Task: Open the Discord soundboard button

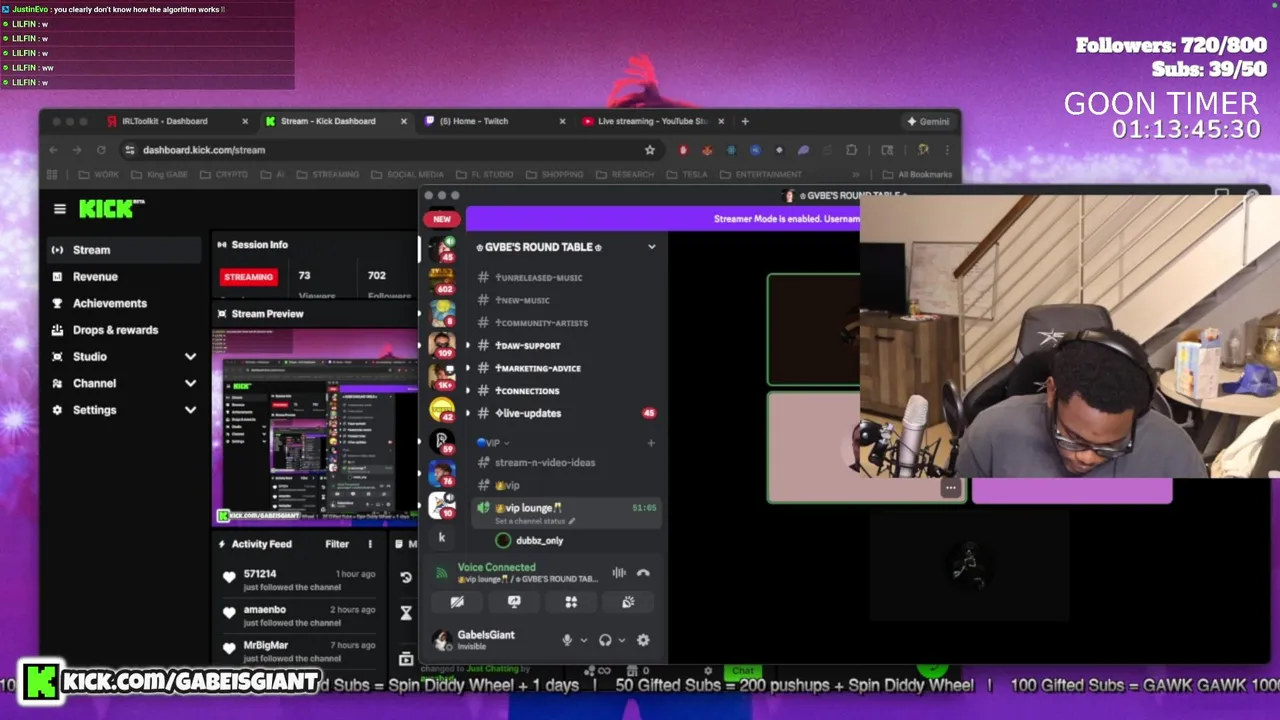Action: pos(628,602)
